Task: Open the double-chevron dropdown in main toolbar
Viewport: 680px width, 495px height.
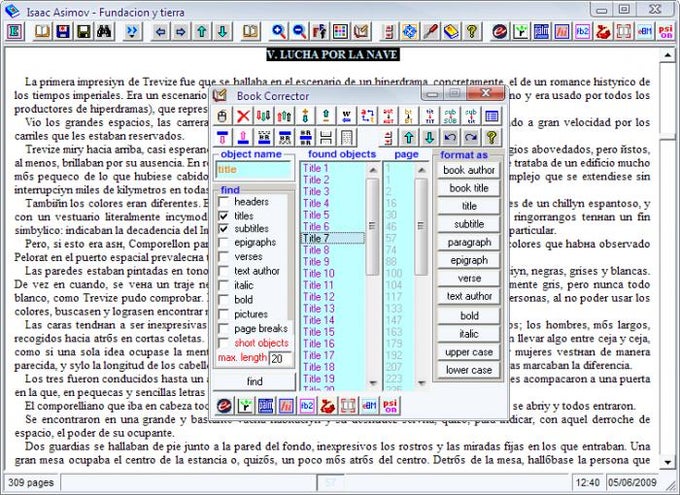Action: click(132, 32)
